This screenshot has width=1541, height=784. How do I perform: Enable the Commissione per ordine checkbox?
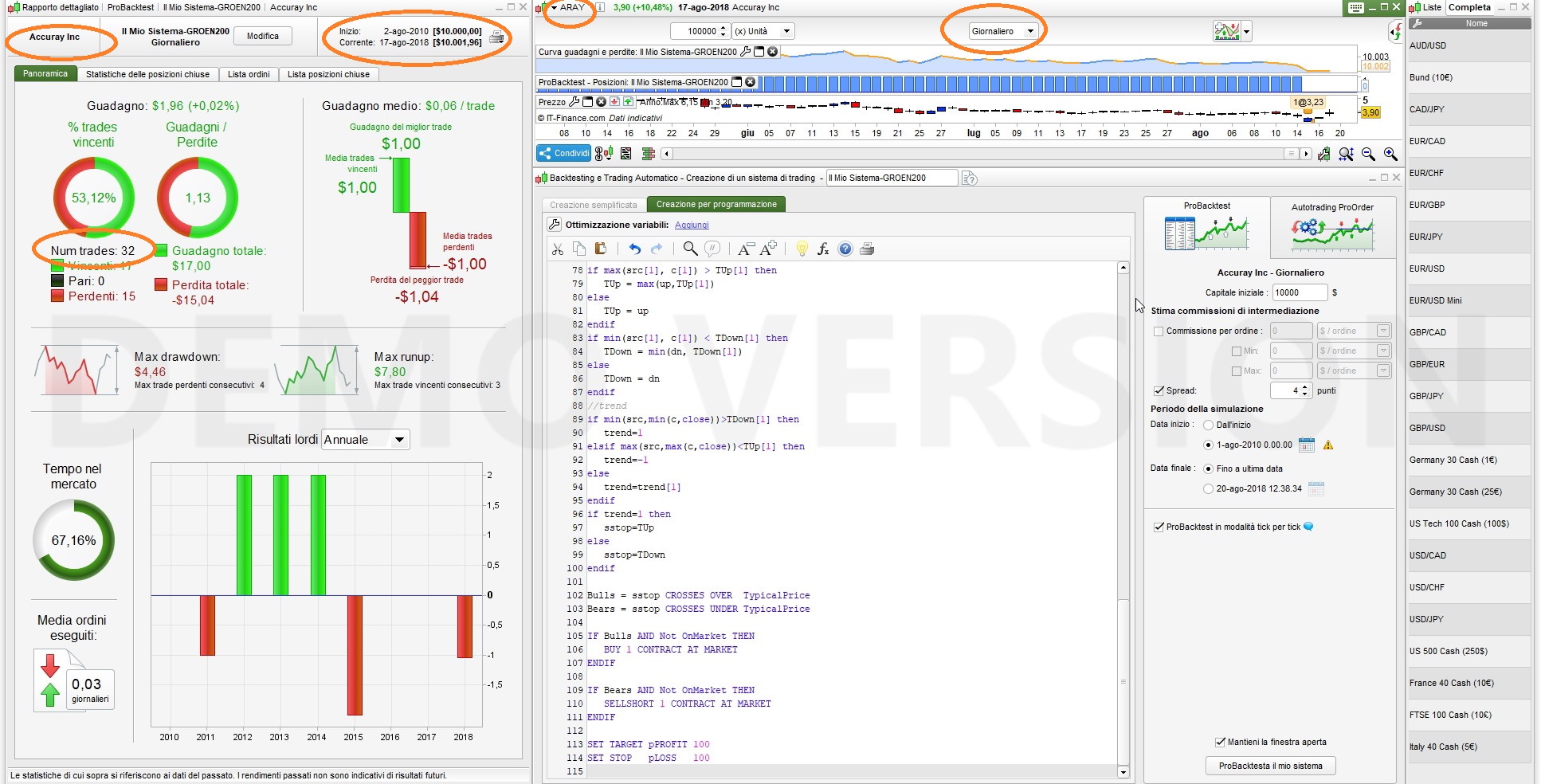point(1159,331)
